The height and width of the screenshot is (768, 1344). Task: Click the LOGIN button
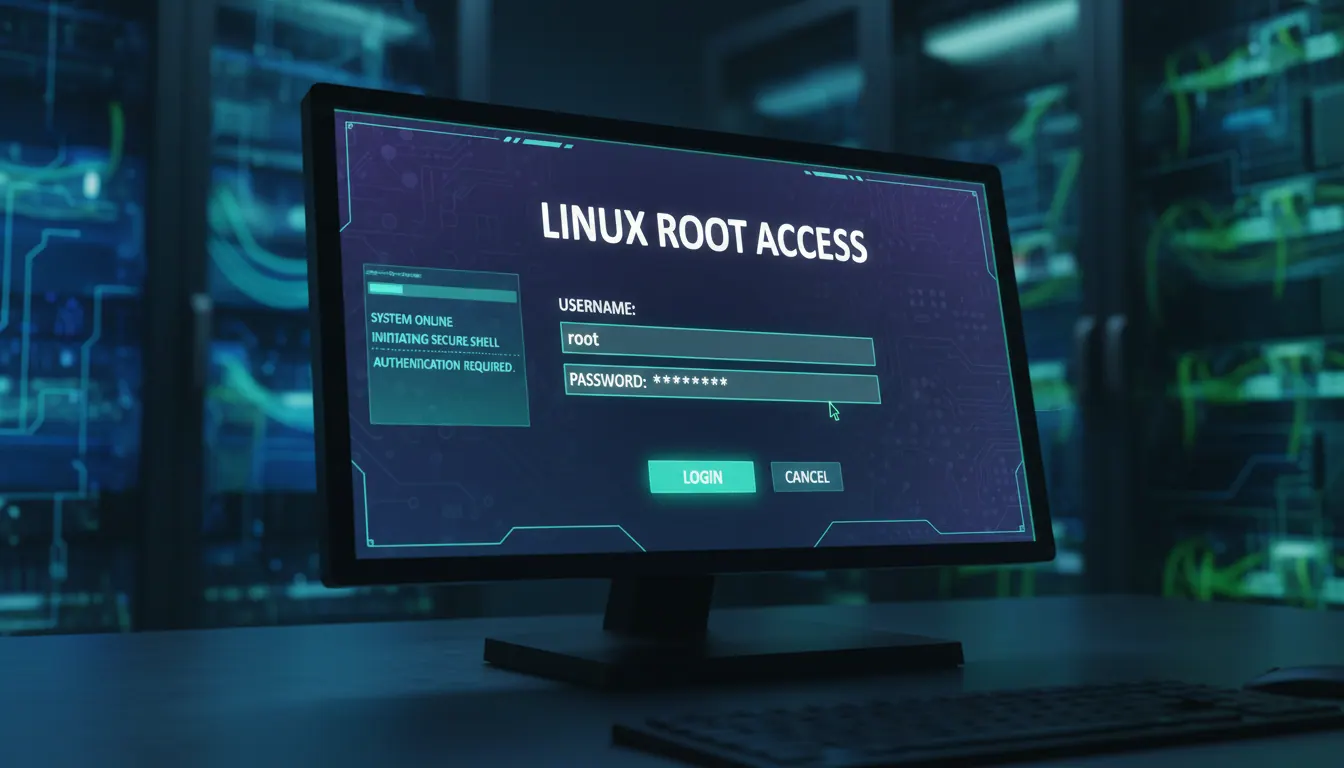click(x=702, y=477)
